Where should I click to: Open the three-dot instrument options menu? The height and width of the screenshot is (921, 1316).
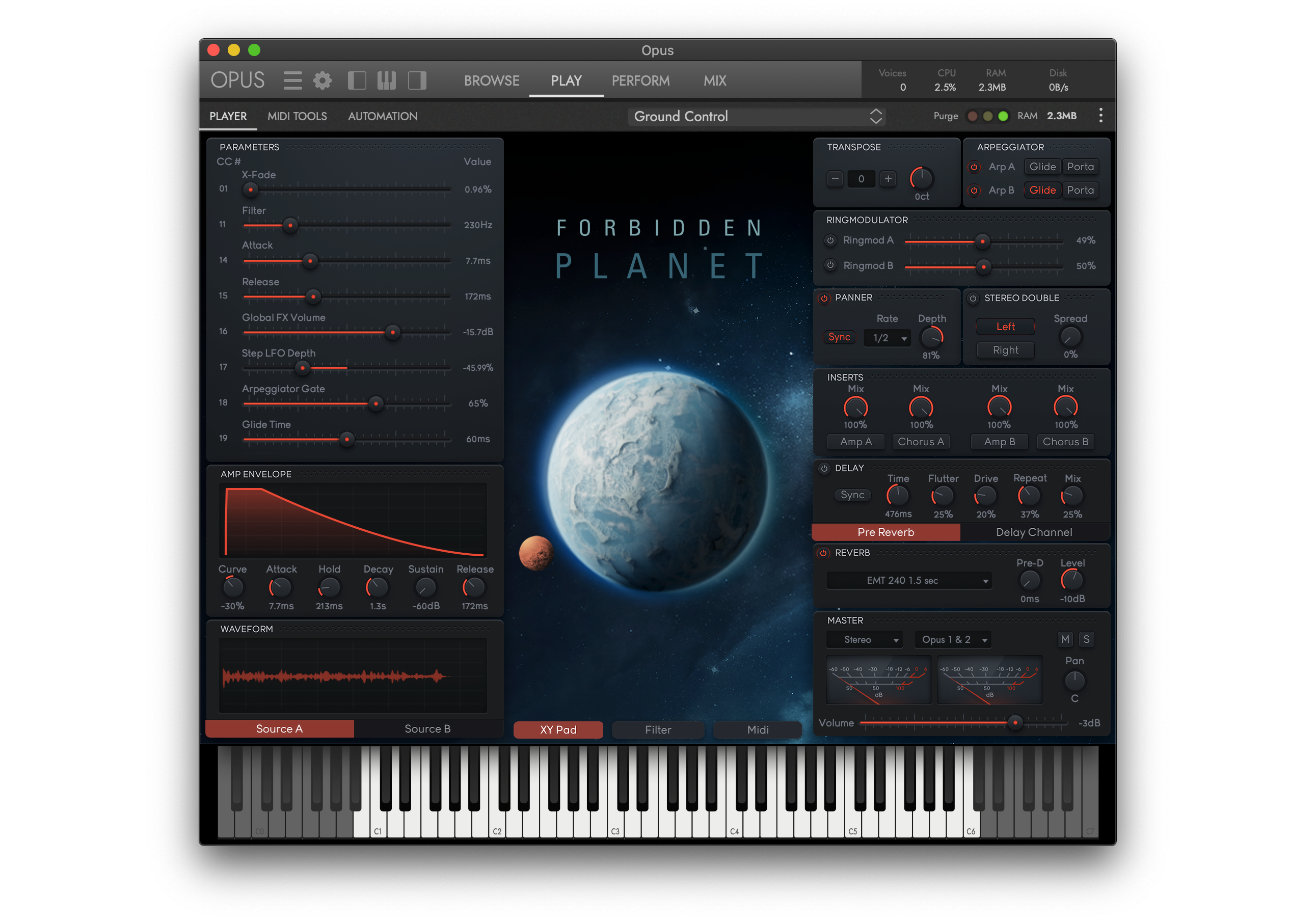tap(1100, 116)
